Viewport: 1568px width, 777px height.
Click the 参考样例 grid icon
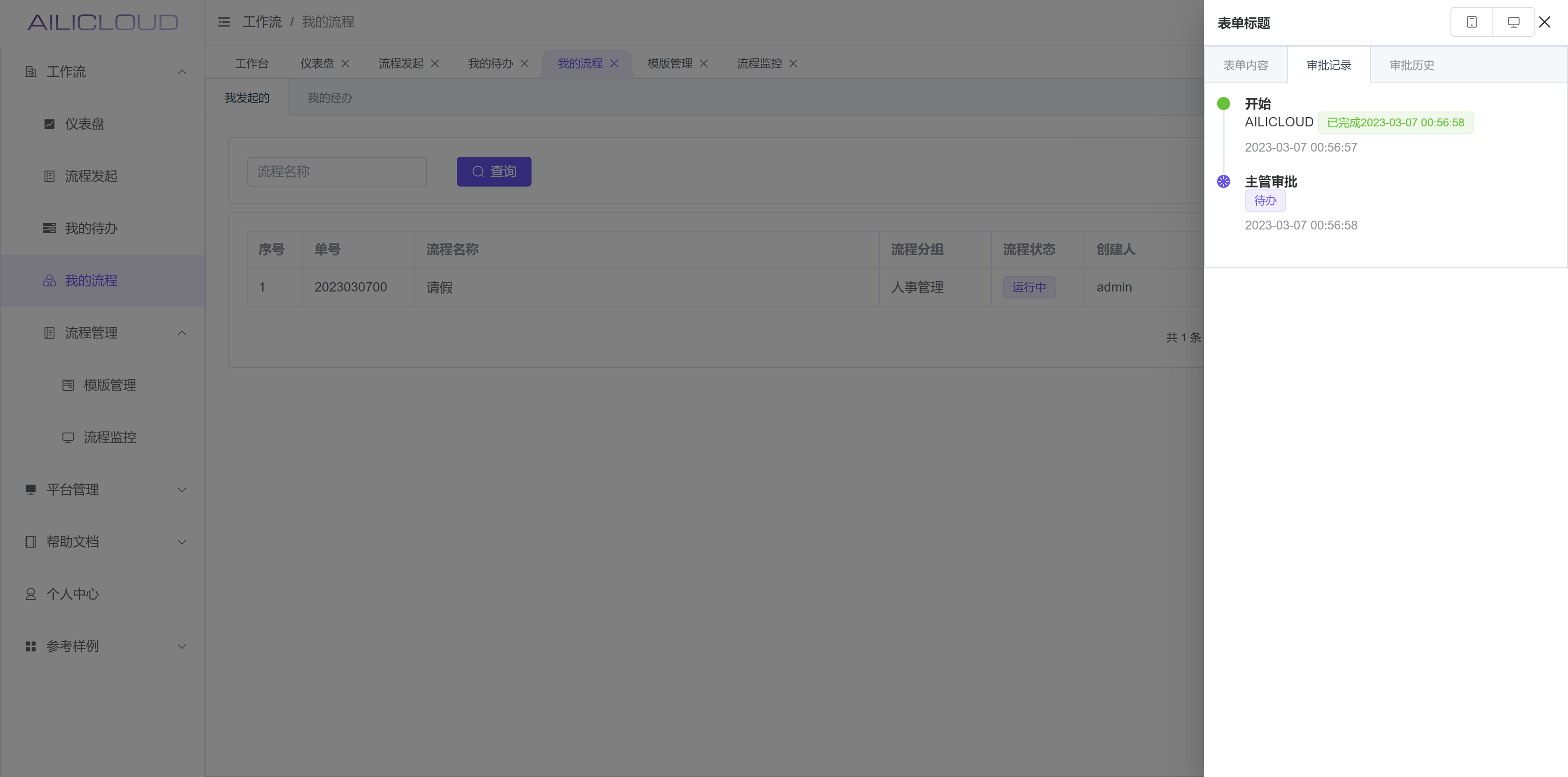coord(30,646)
